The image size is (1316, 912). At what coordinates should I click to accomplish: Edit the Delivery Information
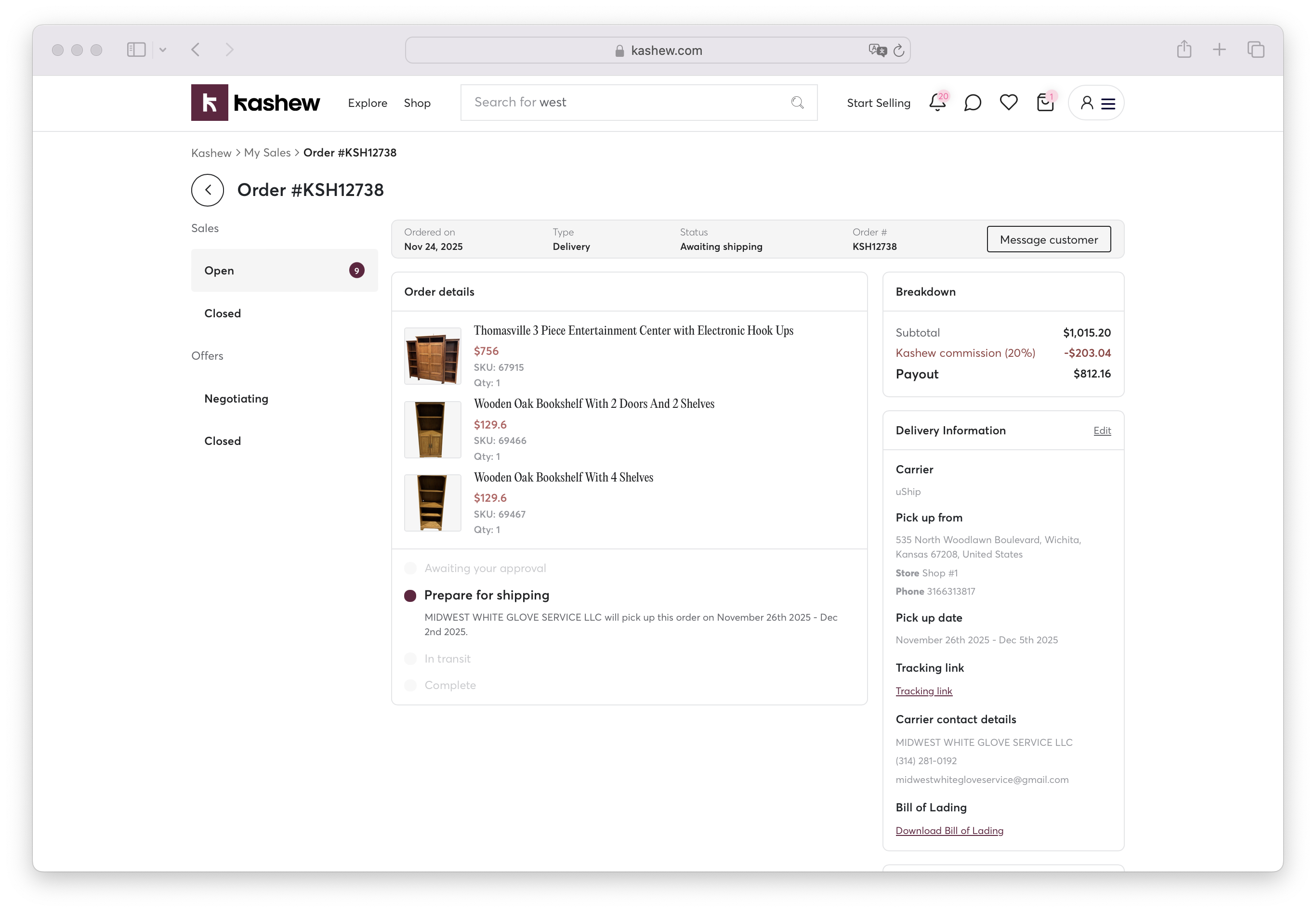pyautogui.click(x=1102, y=431)
